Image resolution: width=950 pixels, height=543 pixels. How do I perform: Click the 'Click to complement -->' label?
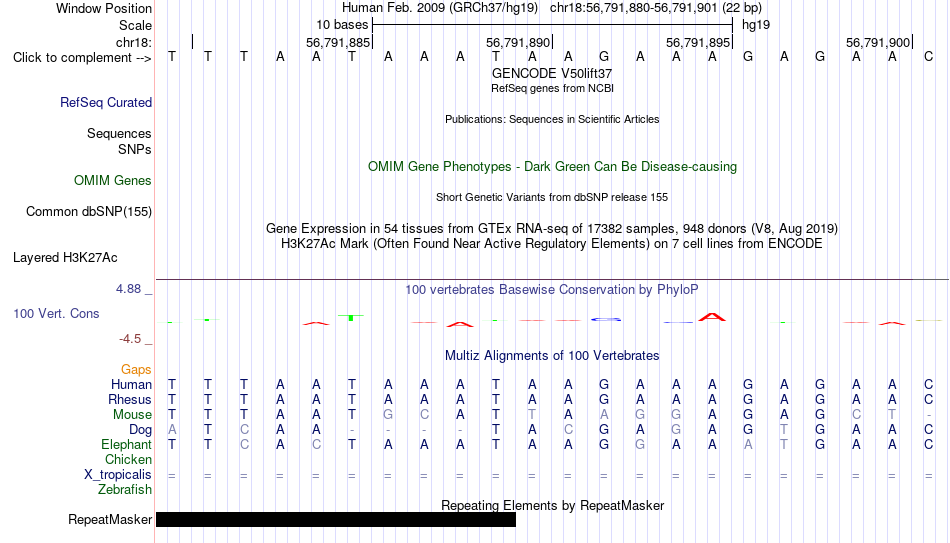coord(82,58)
